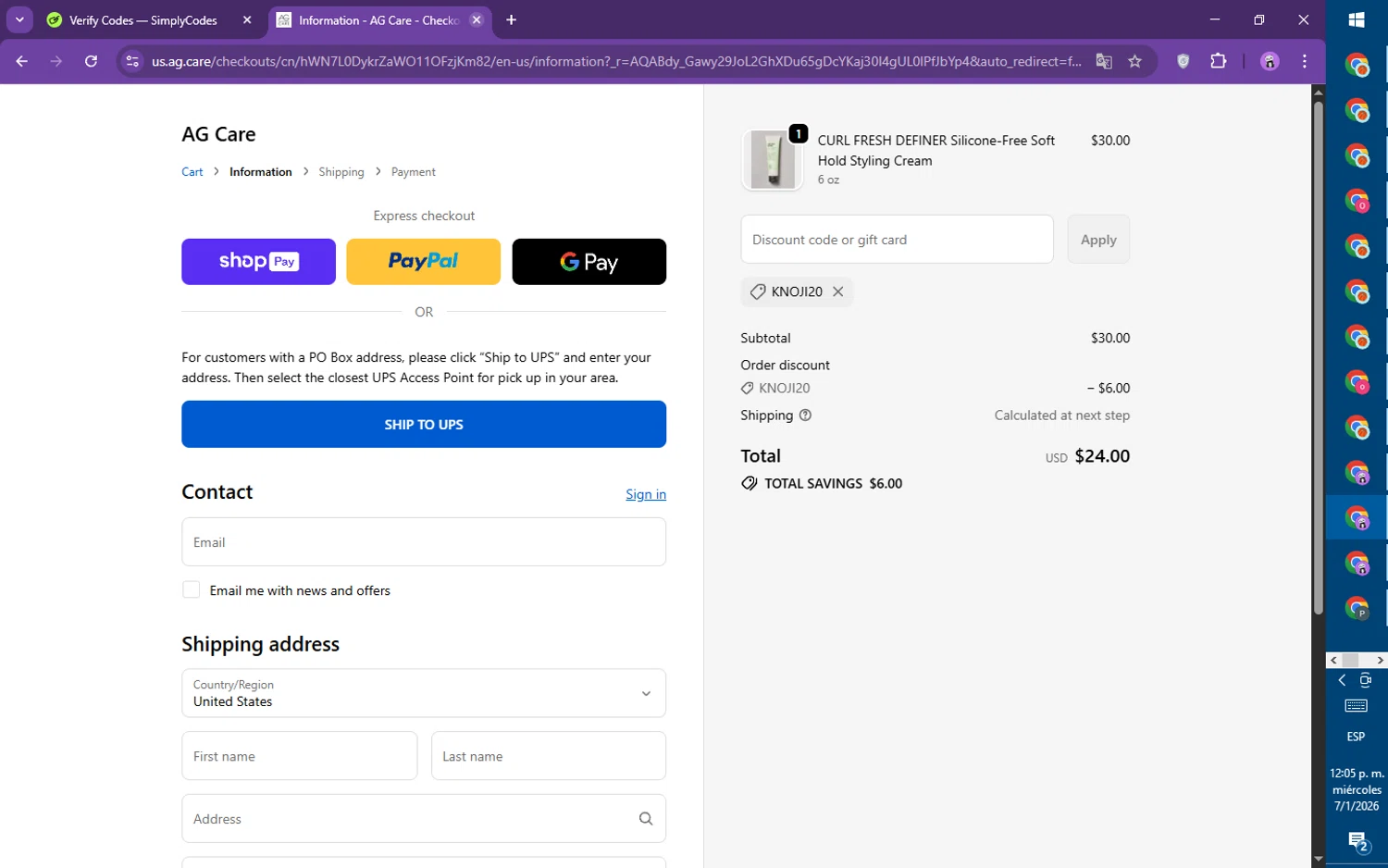1388x868 pixels.
Task: Bookmark this page with star icon
Action: tap(1135, 61)
